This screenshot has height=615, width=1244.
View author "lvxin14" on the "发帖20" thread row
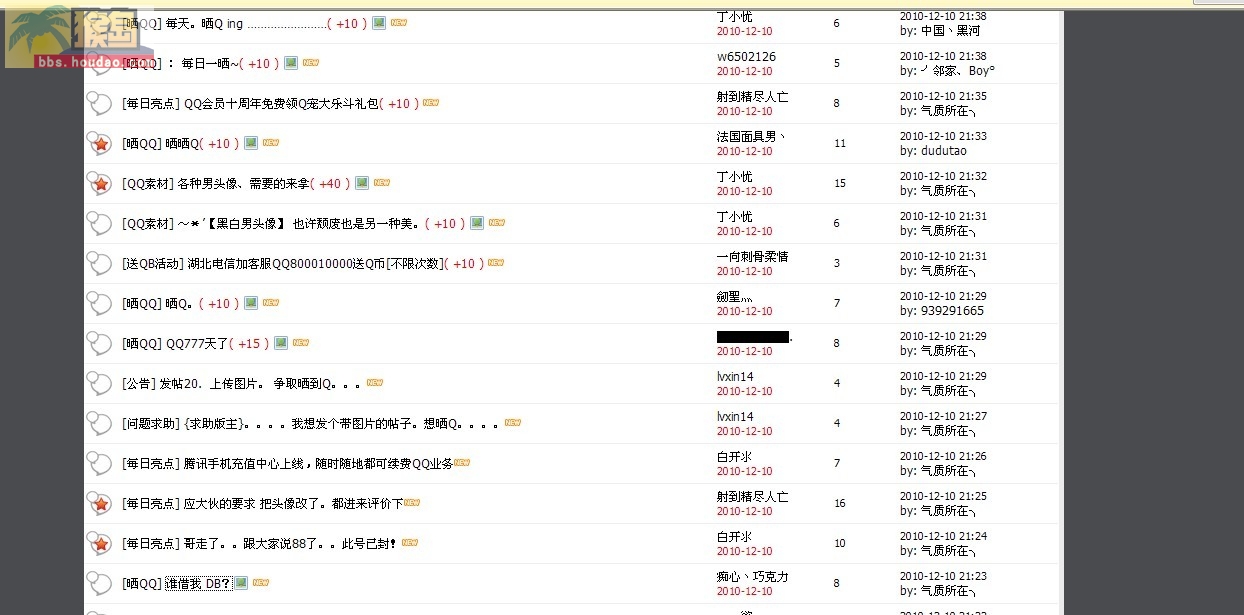[x=735, y=377]
